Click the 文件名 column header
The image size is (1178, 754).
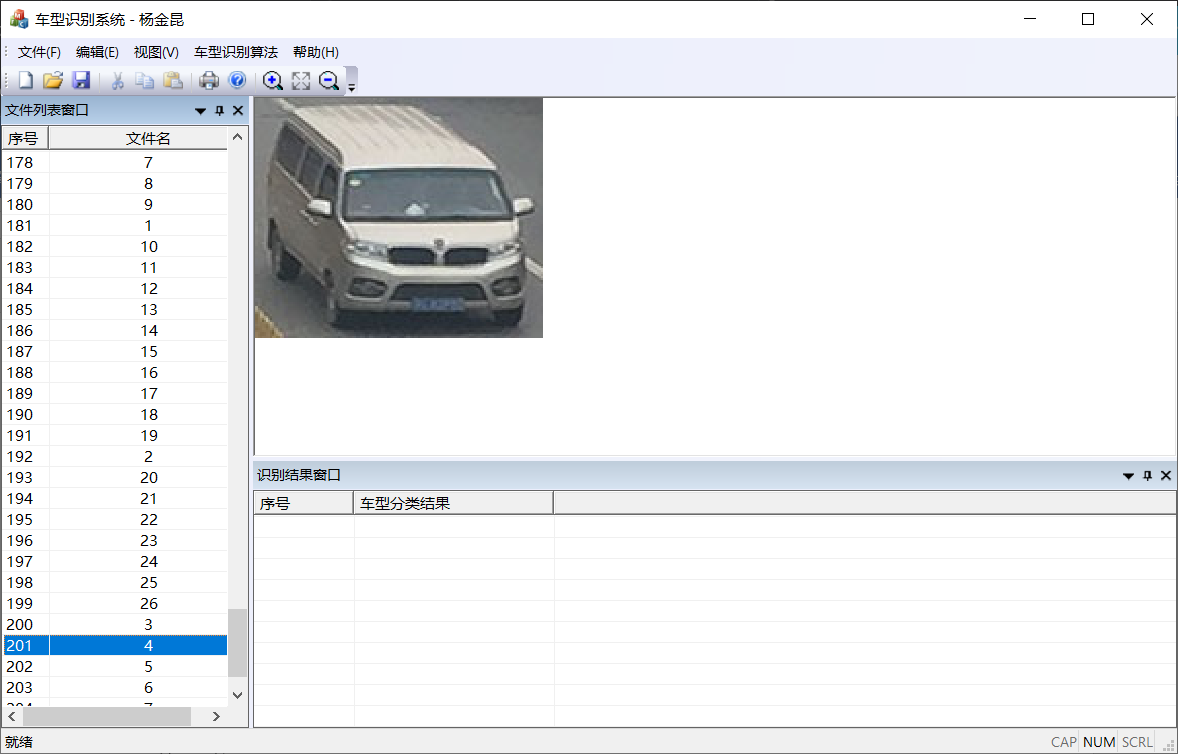148,138
